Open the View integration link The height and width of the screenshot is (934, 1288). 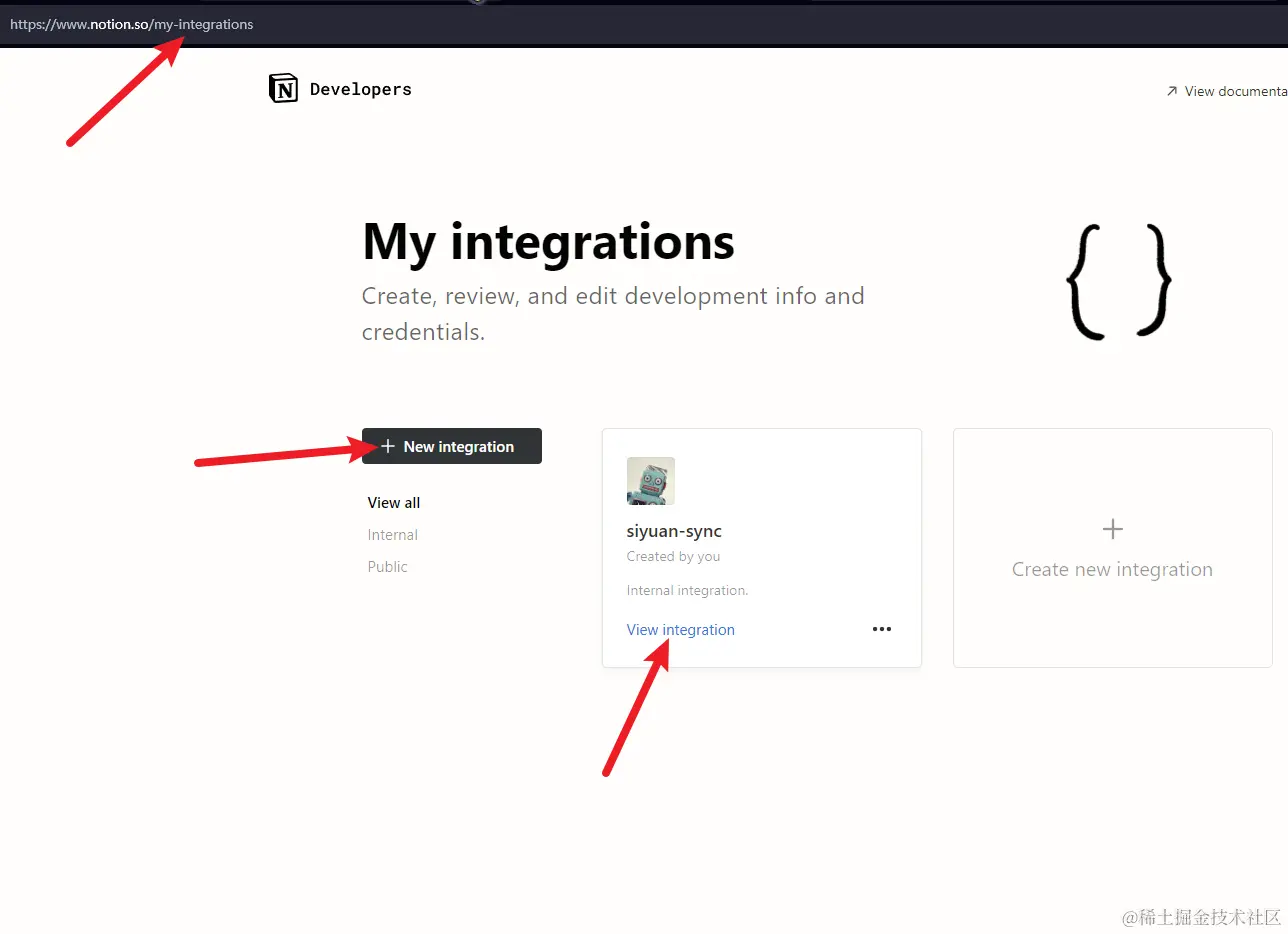[680, 630]
